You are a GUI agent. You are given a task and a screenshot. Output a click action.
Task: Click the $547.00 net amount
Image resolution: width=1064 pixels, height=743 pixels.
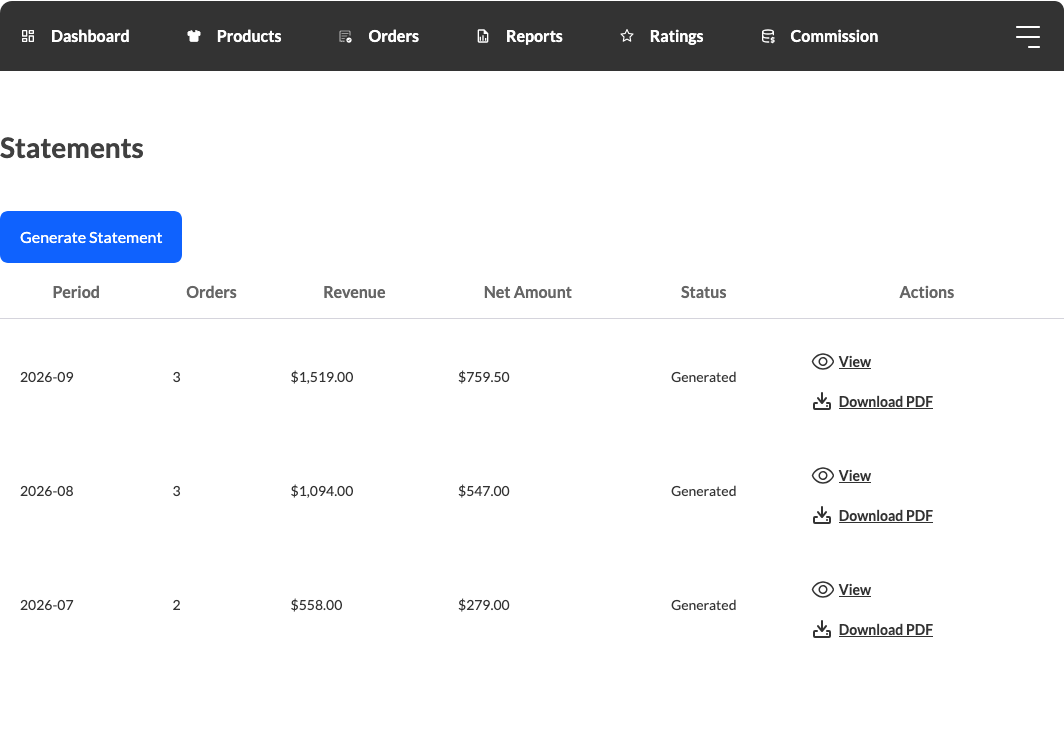coord(484,491)
